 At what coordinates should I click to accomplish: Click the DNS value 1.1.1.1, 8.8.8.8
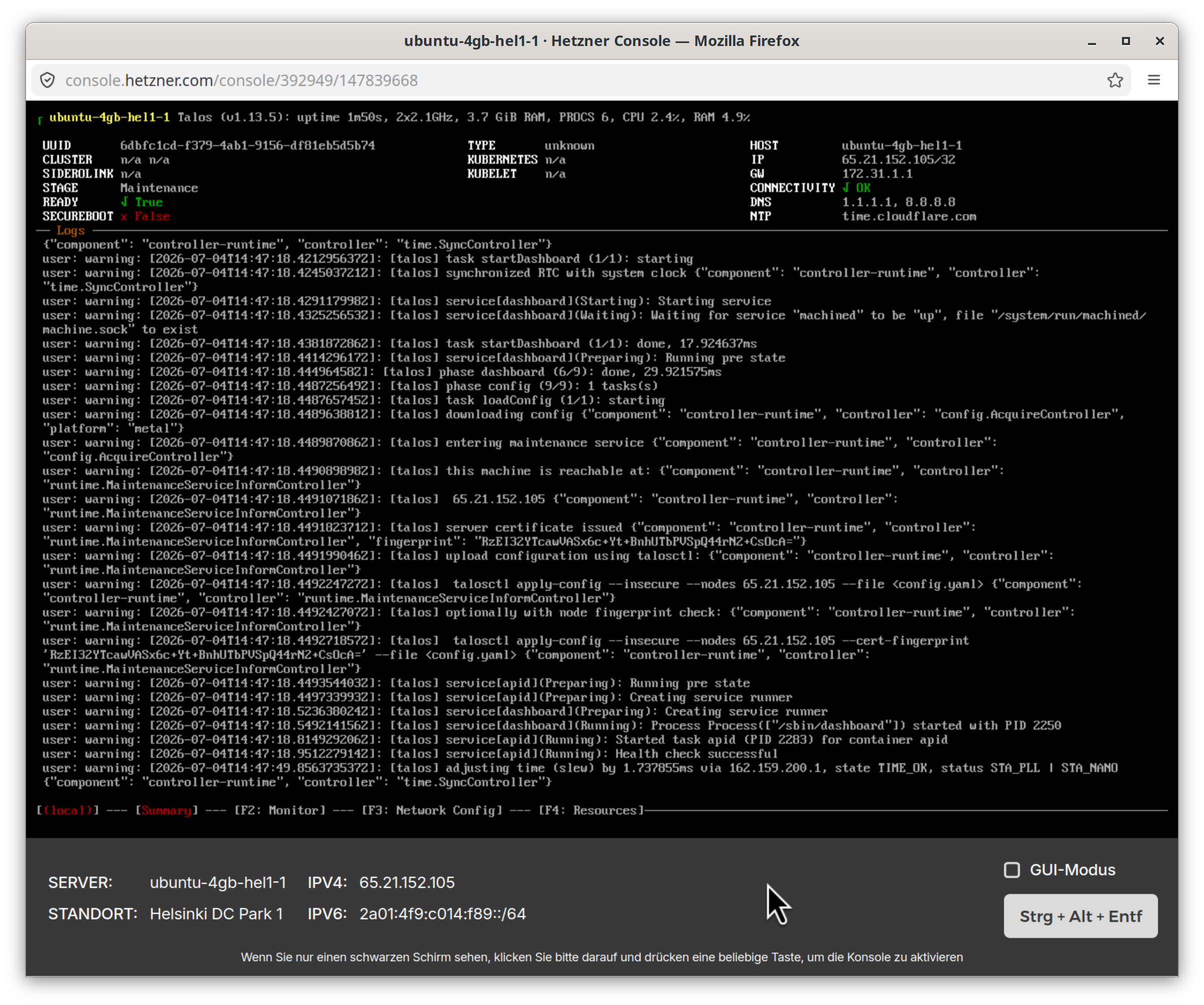[x=898, y=202]
